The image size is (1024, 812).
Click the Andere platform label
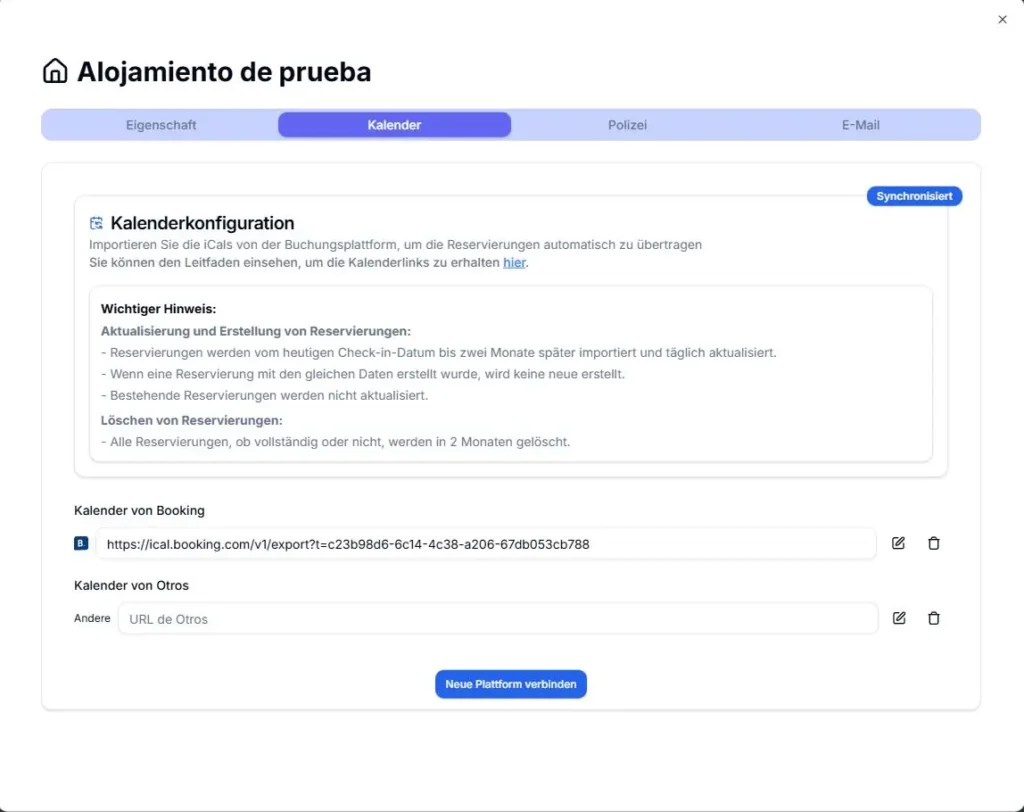[x=91, y=618]
